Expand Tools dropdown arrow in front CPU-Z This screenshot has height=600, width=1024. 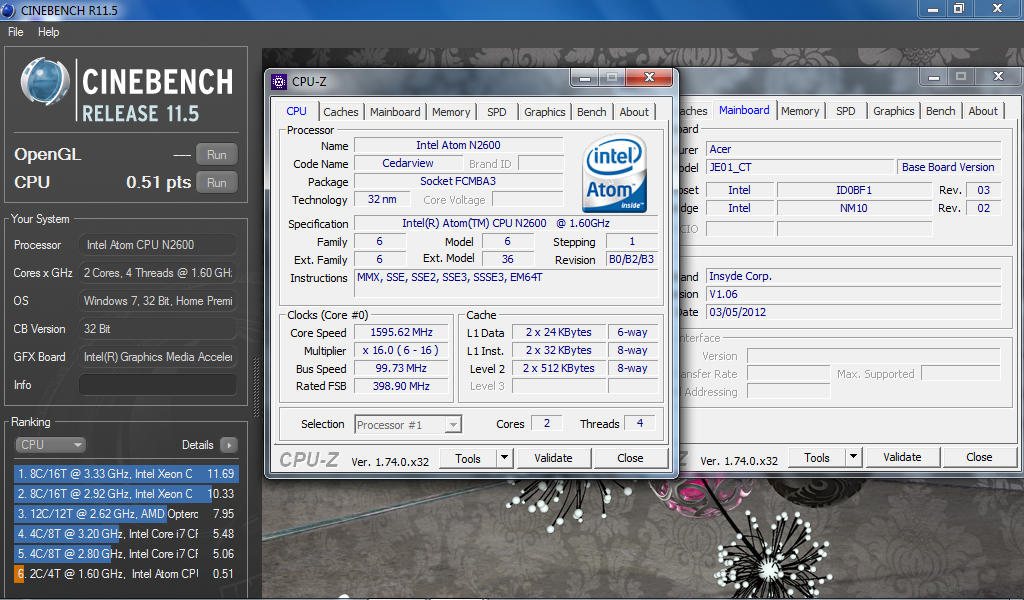504,458
